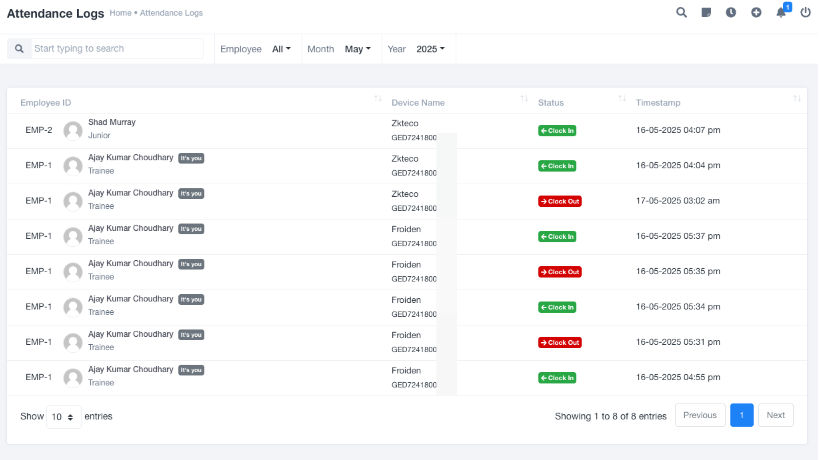Click the Next pagination button
Image resolution: width=819 pixels, height=460 pixels.
775,416
